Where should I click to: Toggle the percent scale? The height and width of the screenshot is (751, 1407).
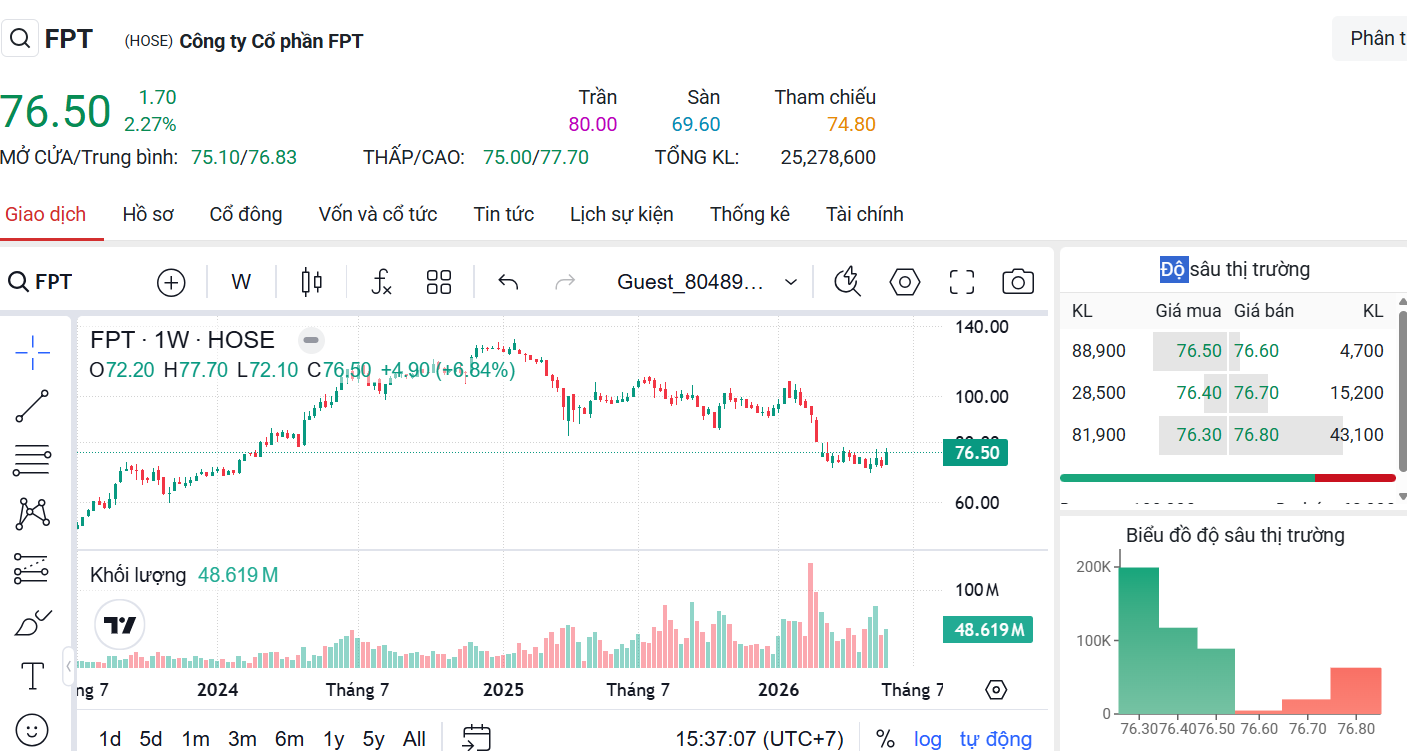click(885, 739)
